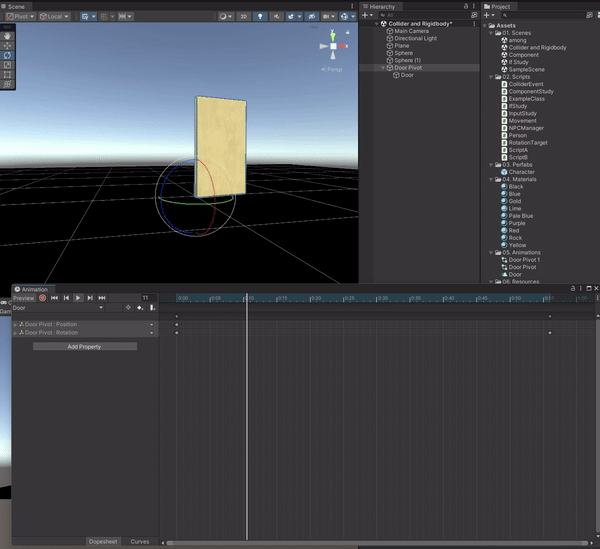600x549 pixels.
Task: Toggle grid visibility in scene
Action: [85, 16]
